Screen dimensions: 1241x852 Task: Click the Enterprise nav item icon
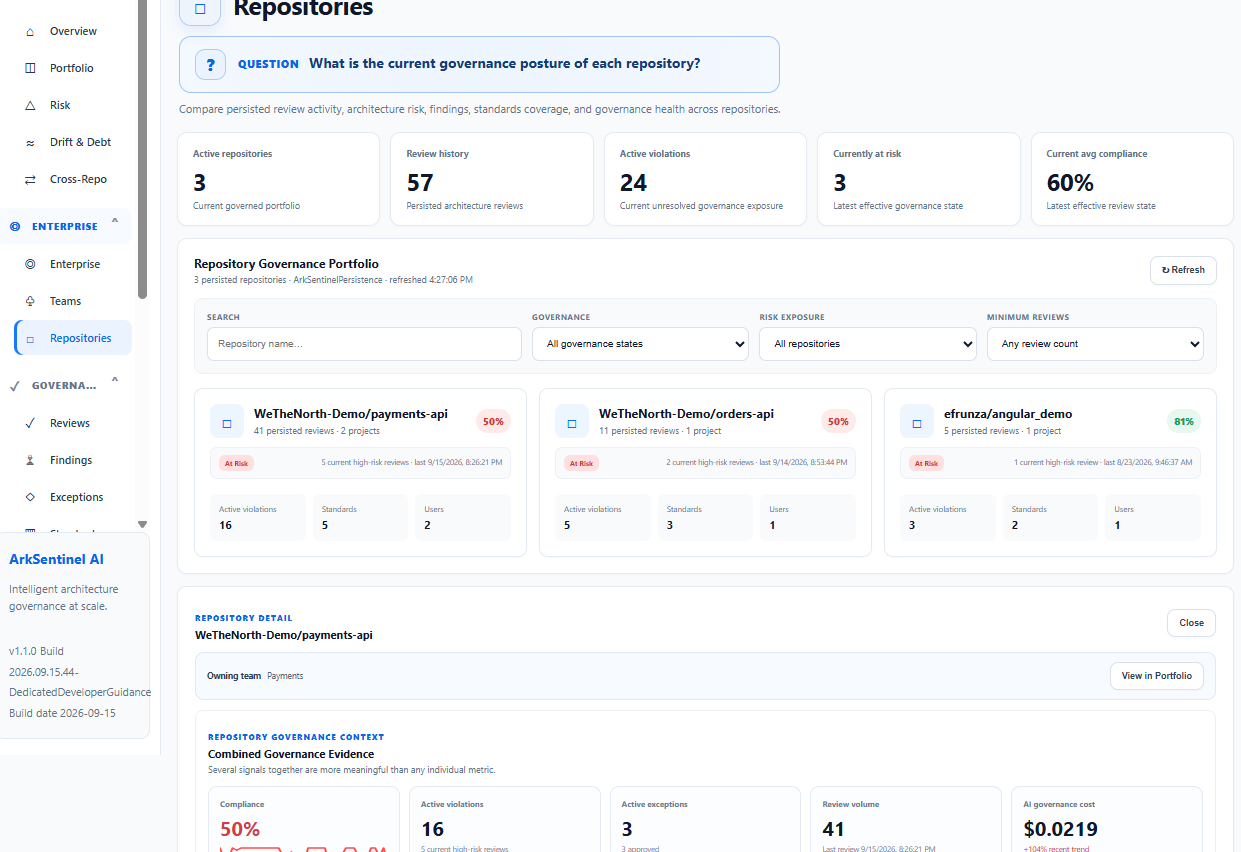tap(30, 264)
